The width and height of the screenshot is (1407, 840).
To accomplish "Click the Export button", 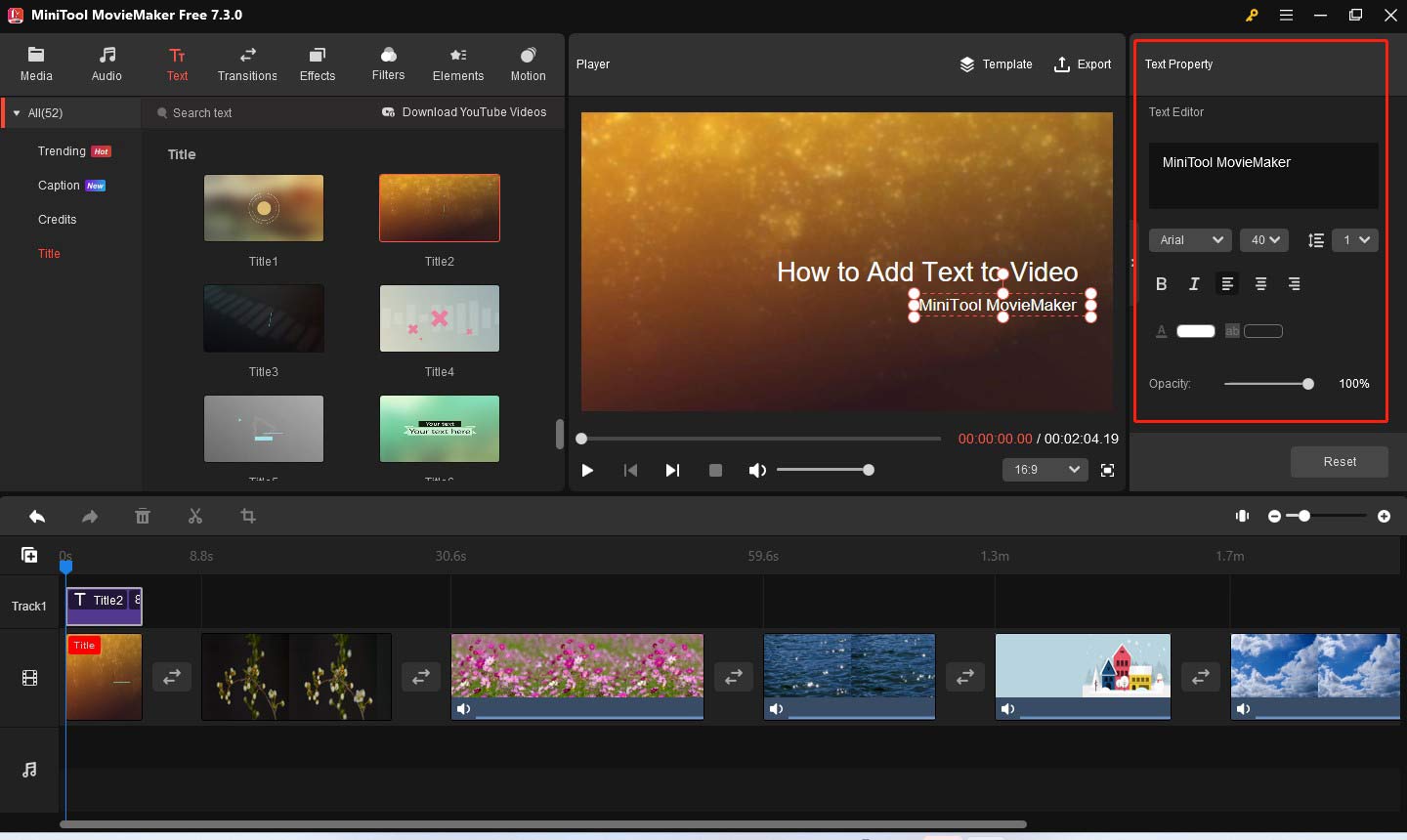I will coord(1083,64).
